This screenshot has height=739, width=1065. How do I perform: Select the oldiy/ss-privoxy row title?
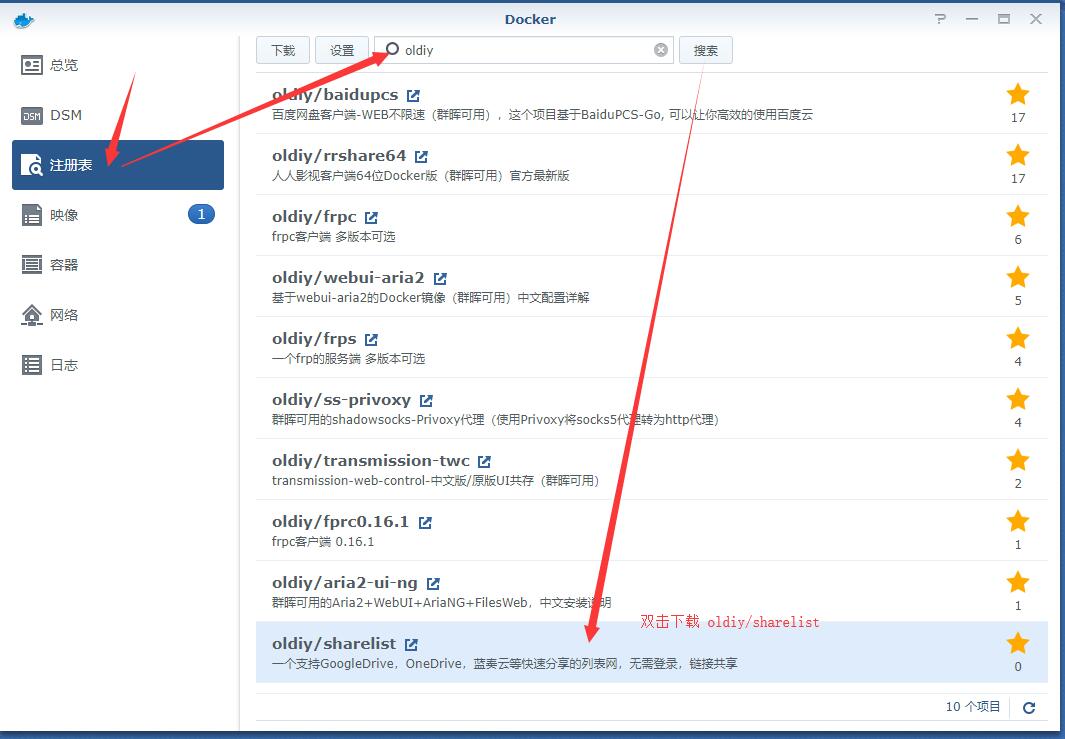tap(341, 400)
